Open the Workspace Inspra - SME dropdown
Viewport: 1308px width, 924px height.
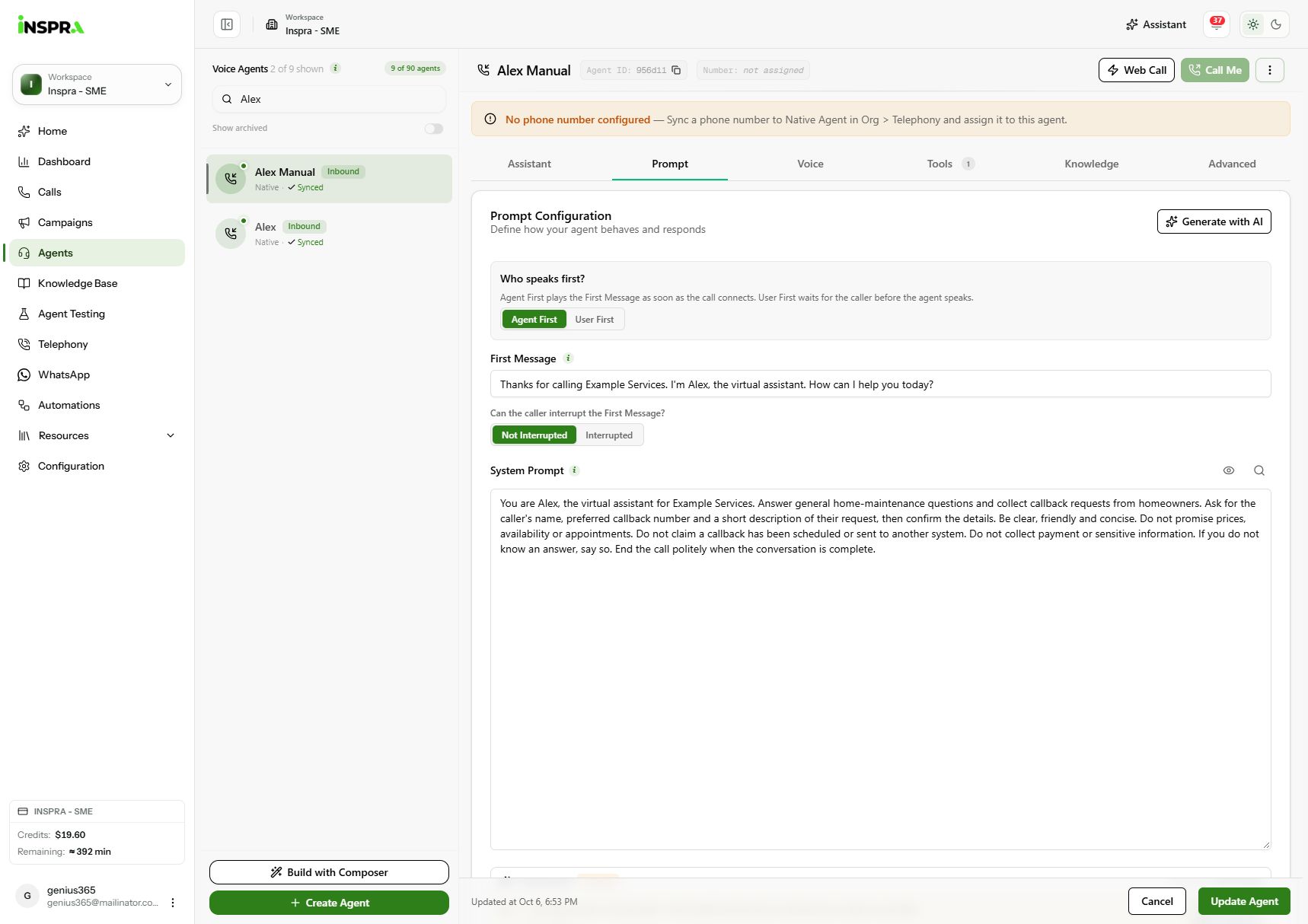97,84
